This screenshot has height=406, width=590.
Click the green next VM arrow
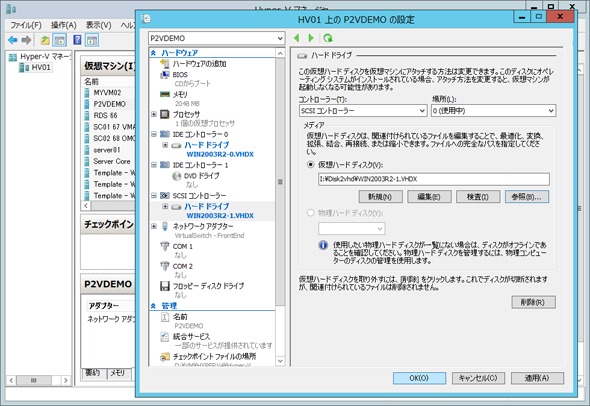click(311, 38)
